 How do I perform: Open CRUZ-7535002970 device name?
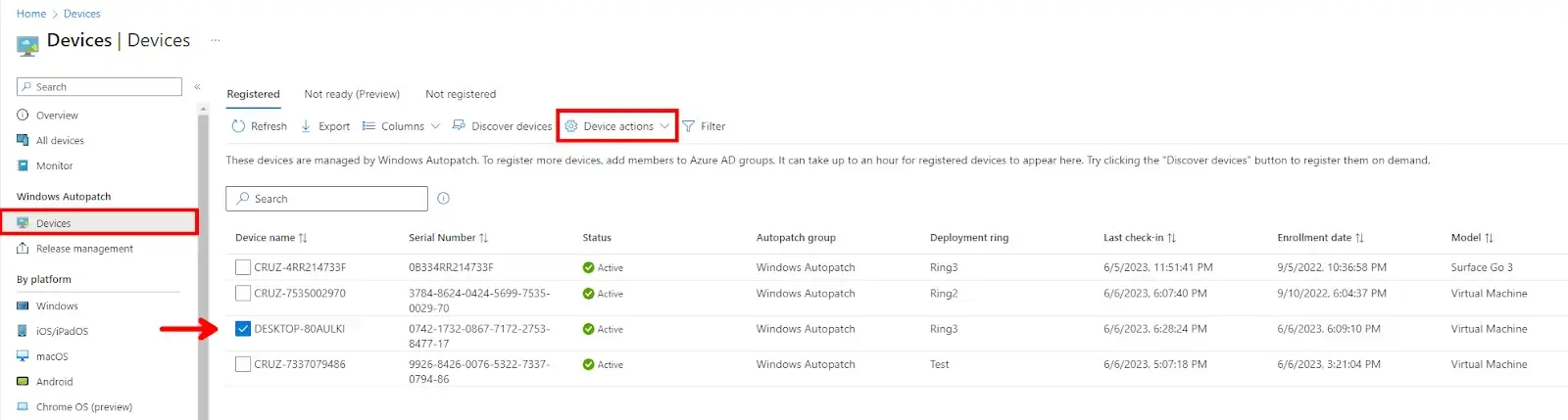pyautogui.click(x=300, y=293)
